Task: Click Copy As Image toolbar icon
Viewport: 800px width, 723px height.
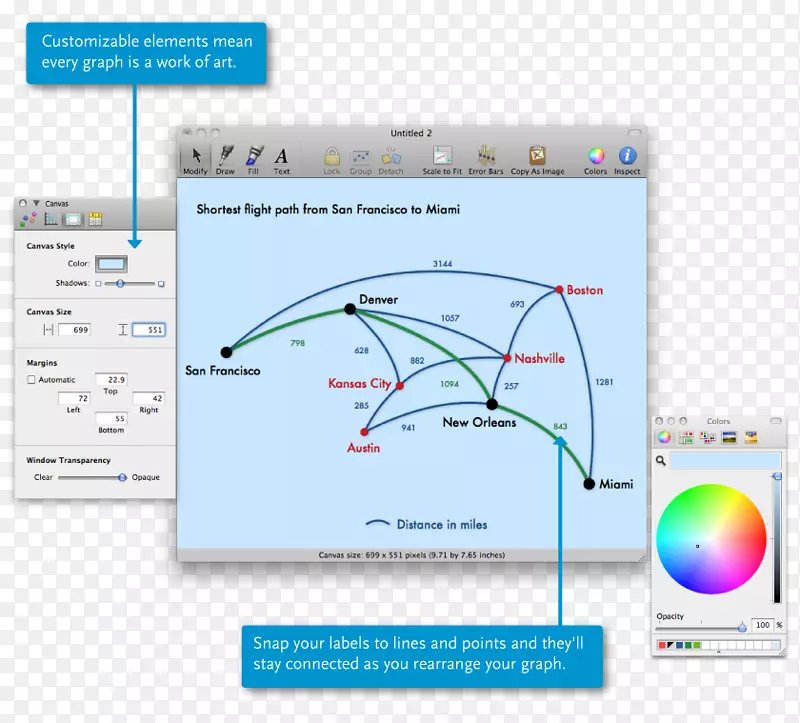Action: coord(537,155)
